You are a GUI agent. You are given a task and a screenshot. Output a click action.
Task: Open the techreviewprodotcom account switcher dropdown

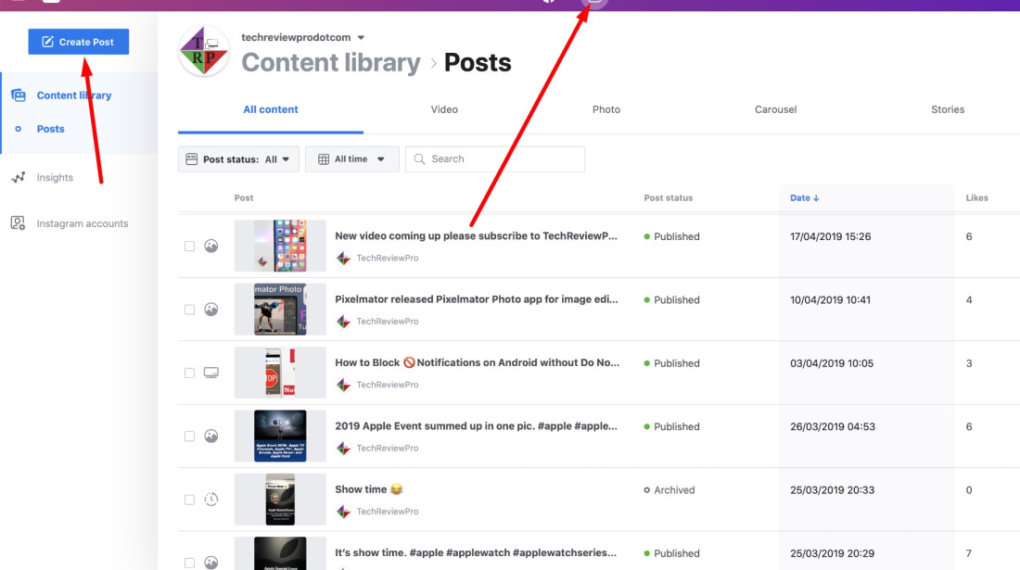(x=361, y=38)
